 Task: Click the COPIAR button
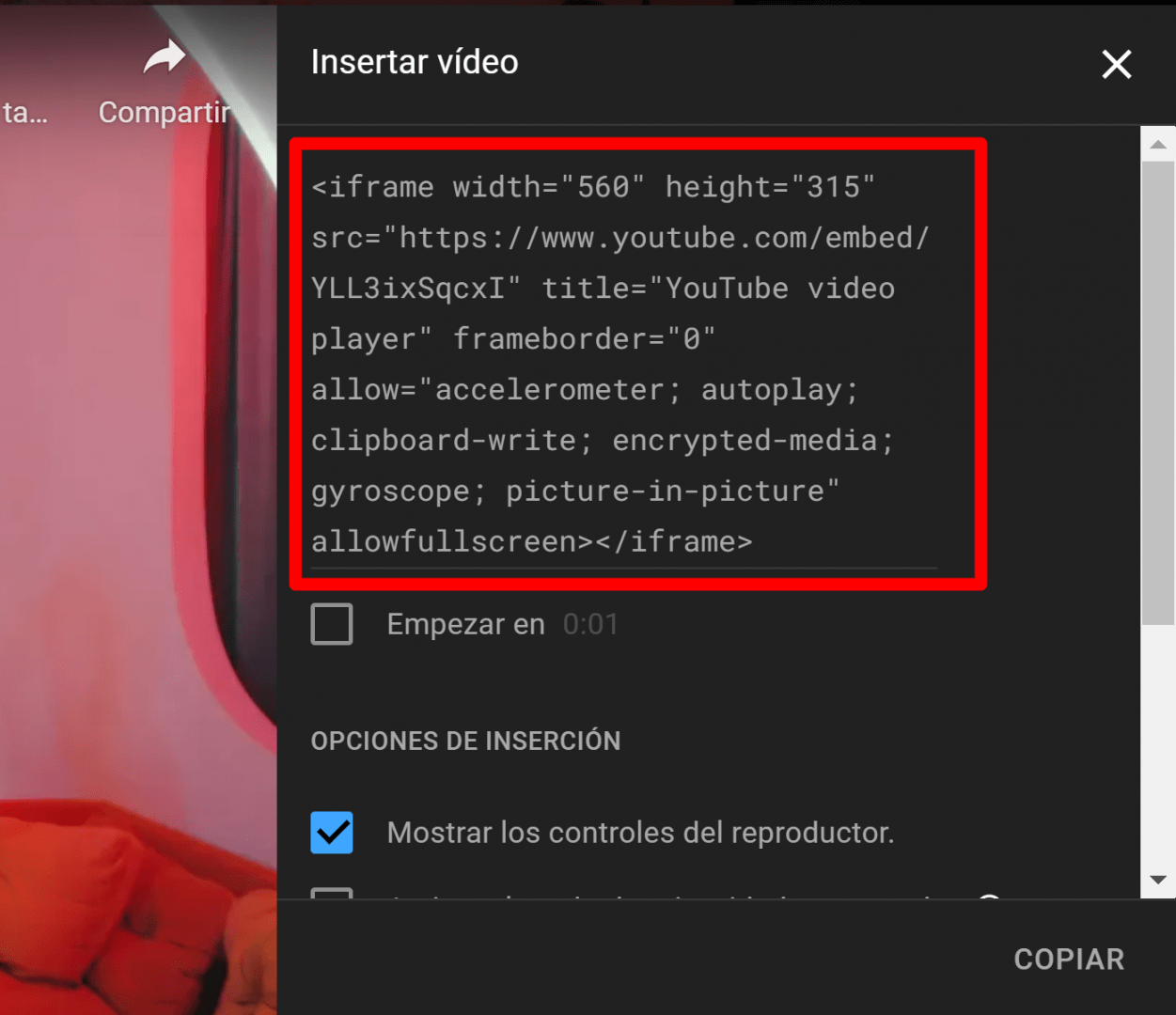1069,959
